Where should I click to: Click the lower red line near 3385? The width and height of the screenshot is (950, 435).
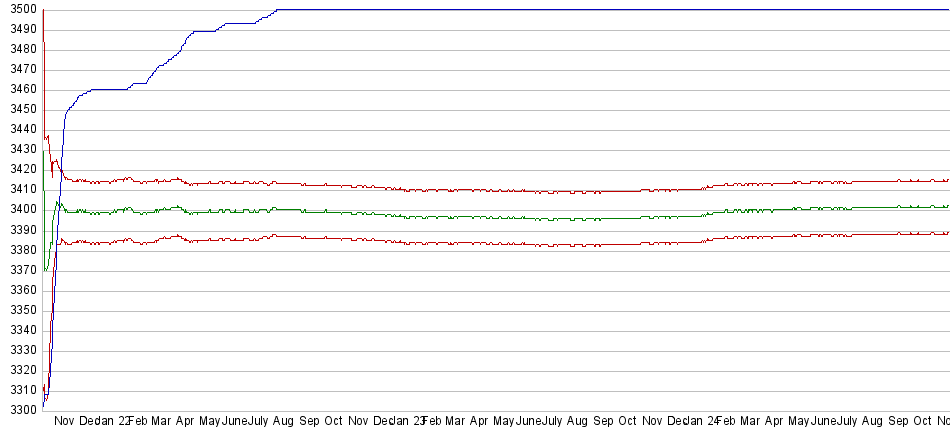tap(500, 243)
